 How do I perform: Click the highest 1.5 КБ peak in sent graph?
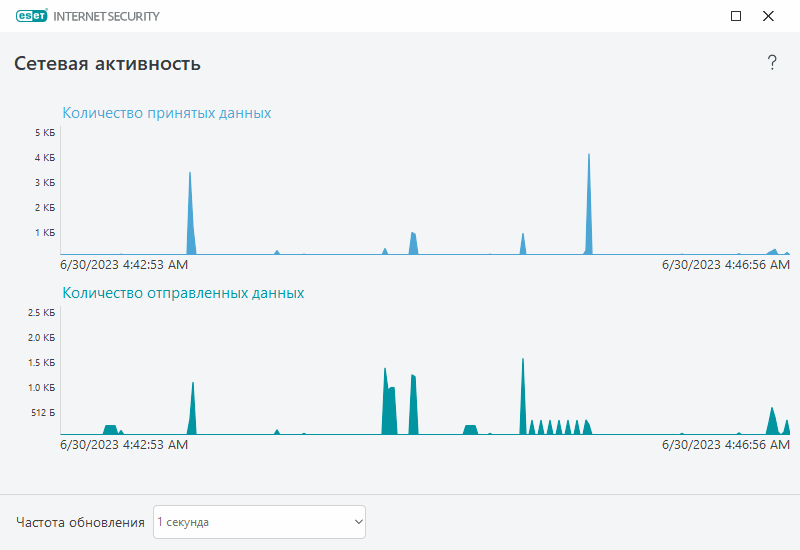tap(523, 396)
